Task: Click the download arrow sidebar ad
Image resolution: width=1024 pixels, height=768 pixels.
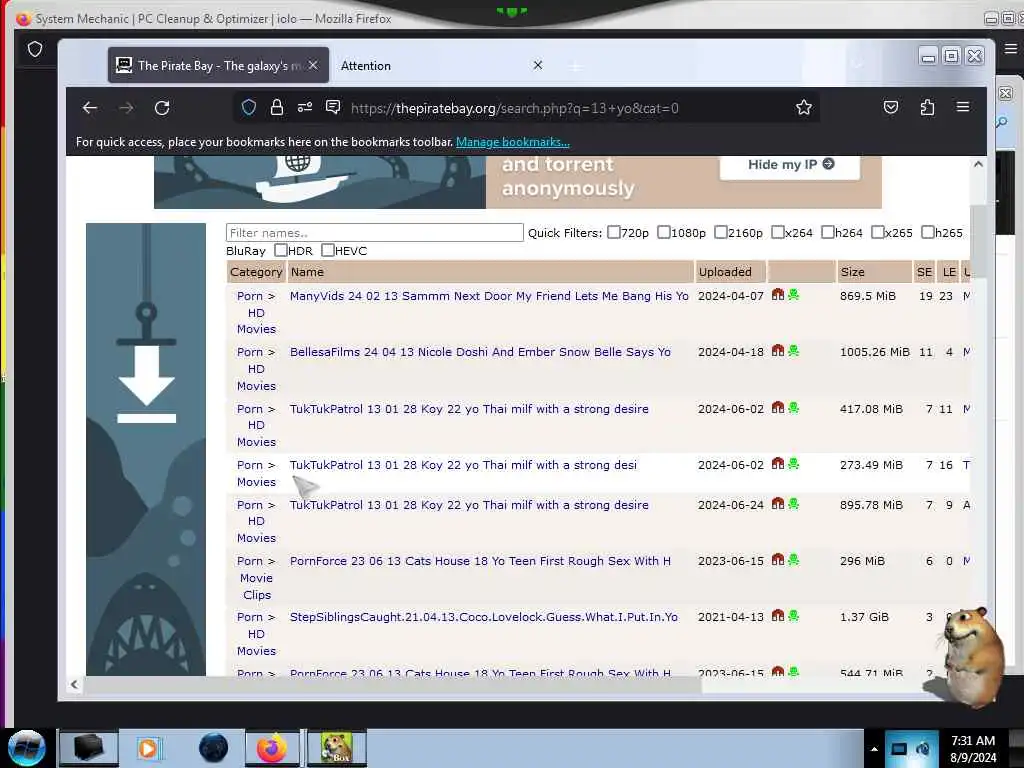Action: [x=146, y=449]
